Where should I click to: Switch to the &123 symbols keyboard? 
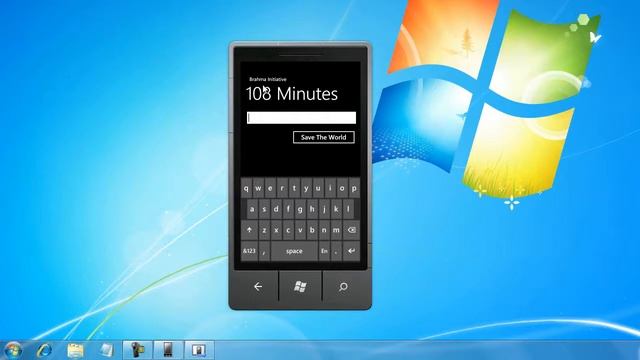click(249, 251)
